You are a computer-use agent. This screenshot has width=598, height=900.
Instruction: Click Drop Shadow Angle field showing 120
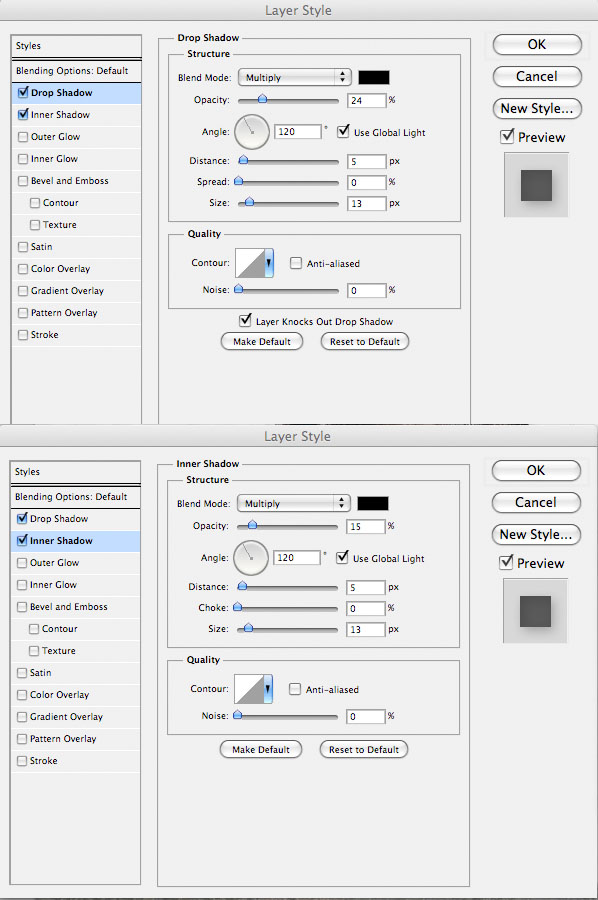tap(298, 131)
